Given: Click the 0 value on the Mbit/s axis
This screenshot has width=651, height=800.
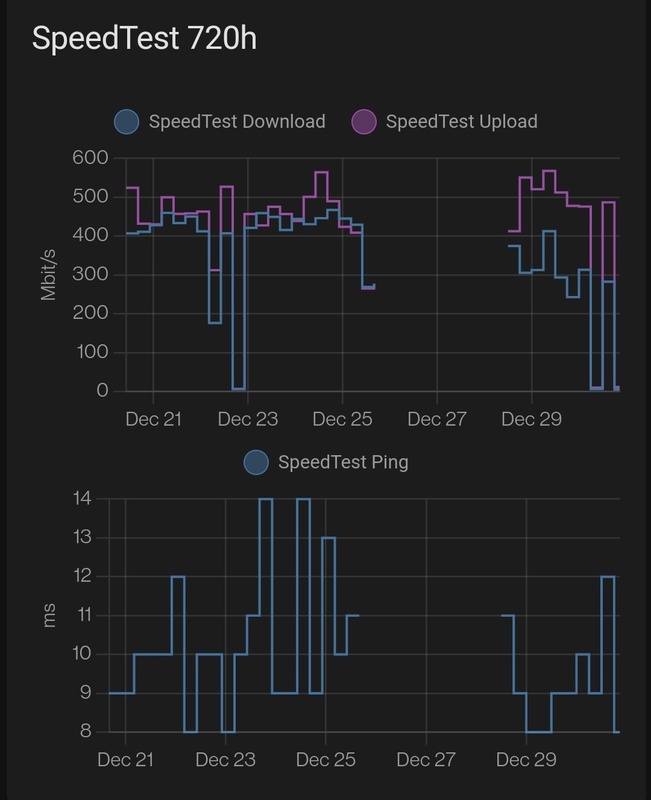Looking at the screenshot, I should (x=102, y=391).
